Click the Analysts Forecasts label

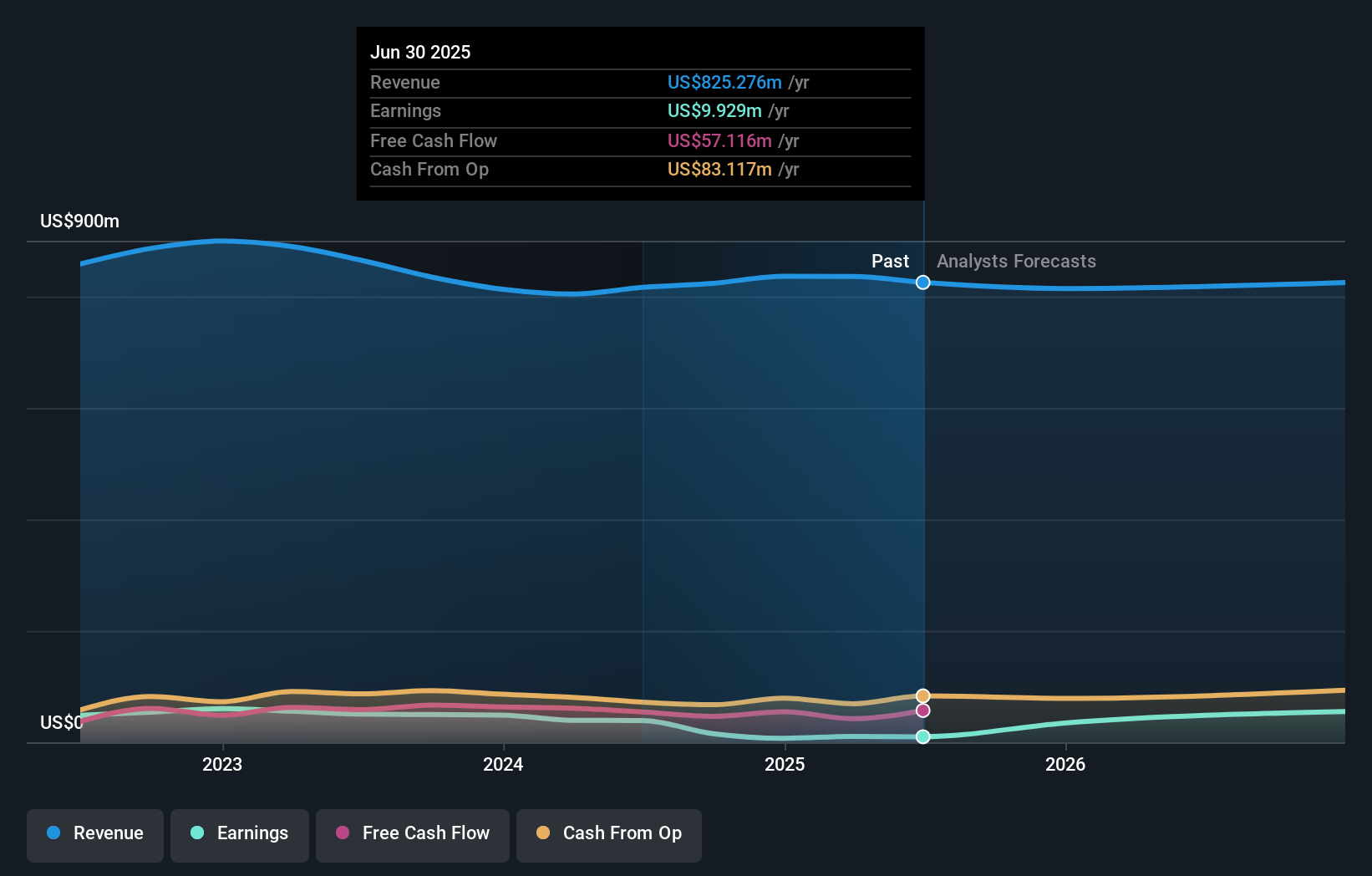pyautogui.click(x=1016, y=262)
